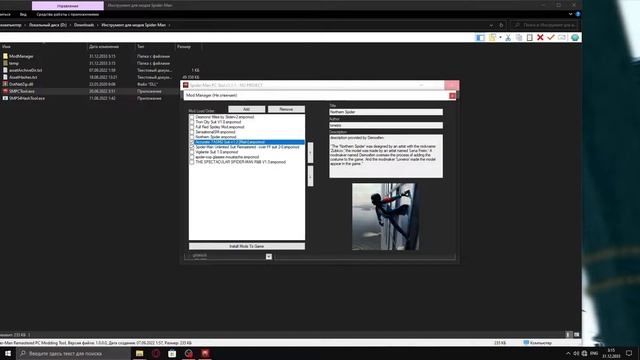Viewport: 640px width, 360px height.
Task: Click the Title field containing Northern Spider
Action: (x=386, y=112)
